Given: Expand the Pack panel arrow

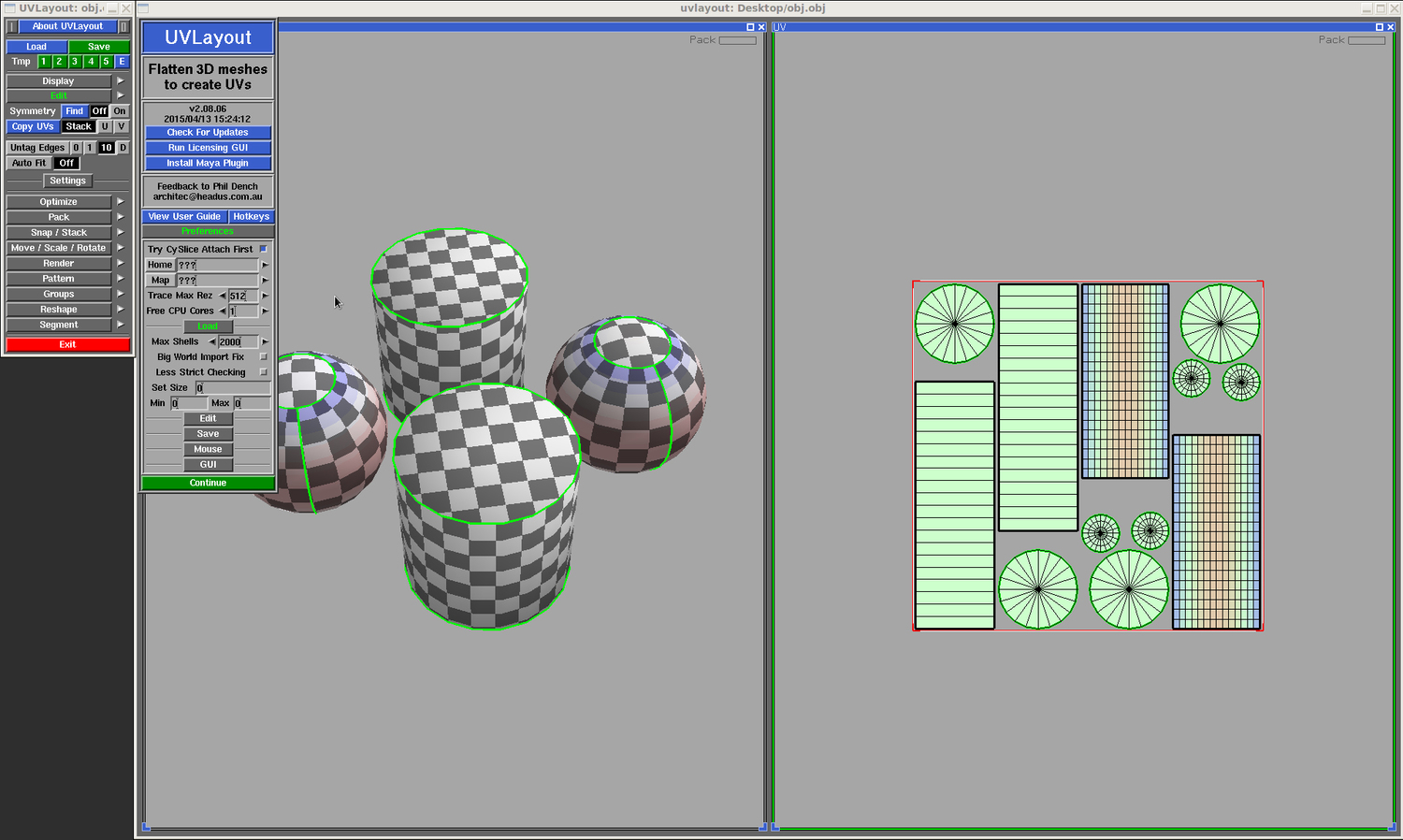Looking at the screenshot, I should tap(121, 217).
